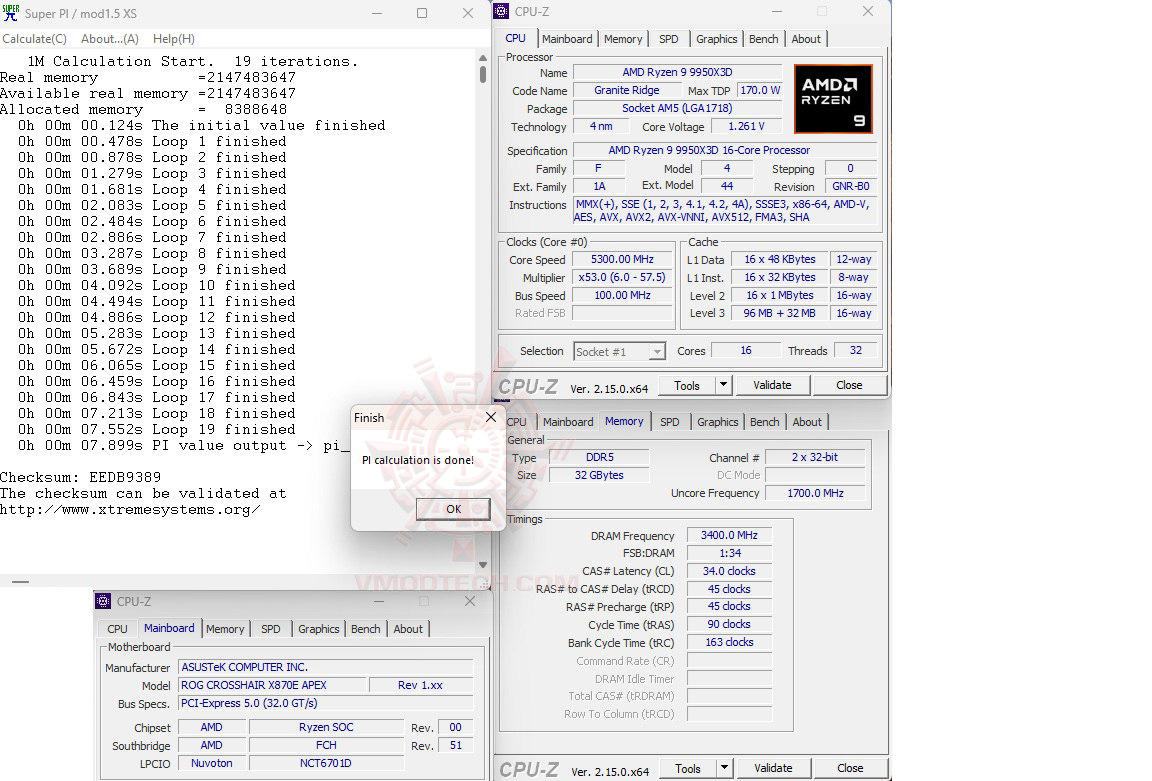This screenshot has height=781, width=1152.
Task: Open the Help menu in Super PI
Action: point(174,38)
